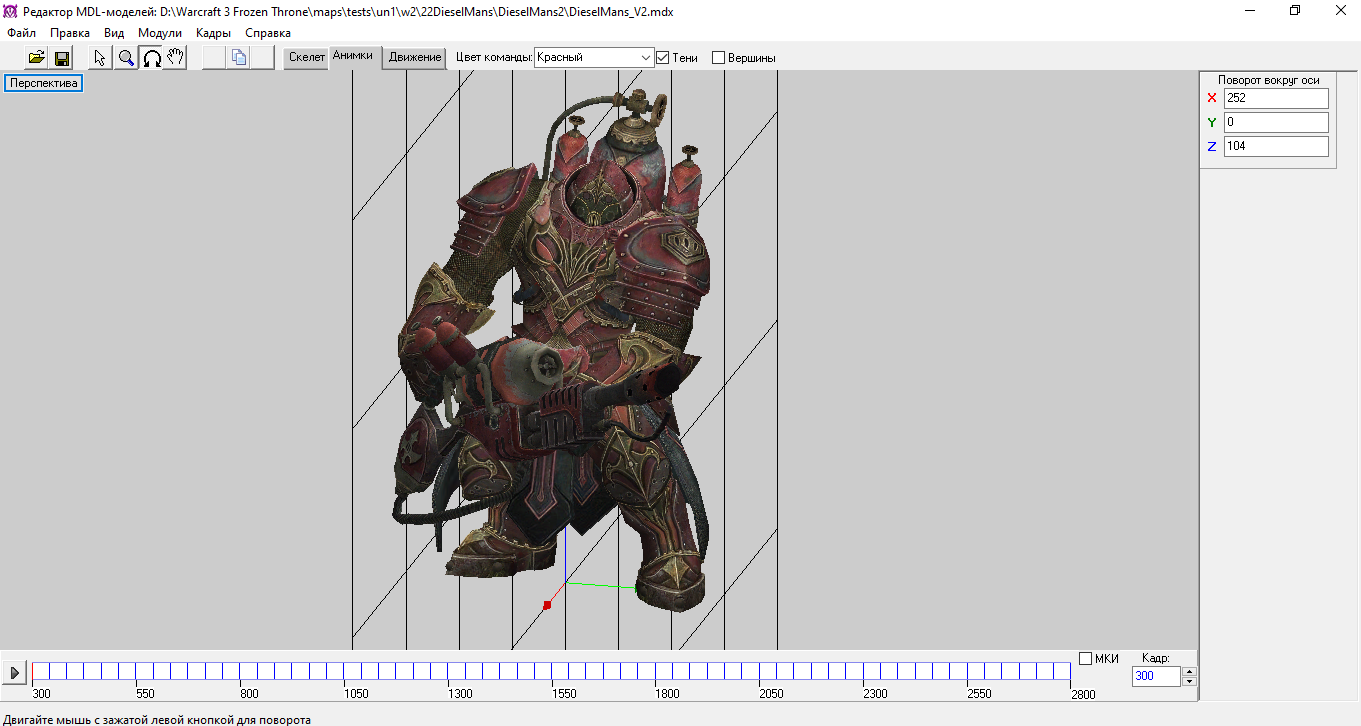Click timeline at frame 1550 mark
The width and height of the screenshot is (1361, 726).
(552, 671)
